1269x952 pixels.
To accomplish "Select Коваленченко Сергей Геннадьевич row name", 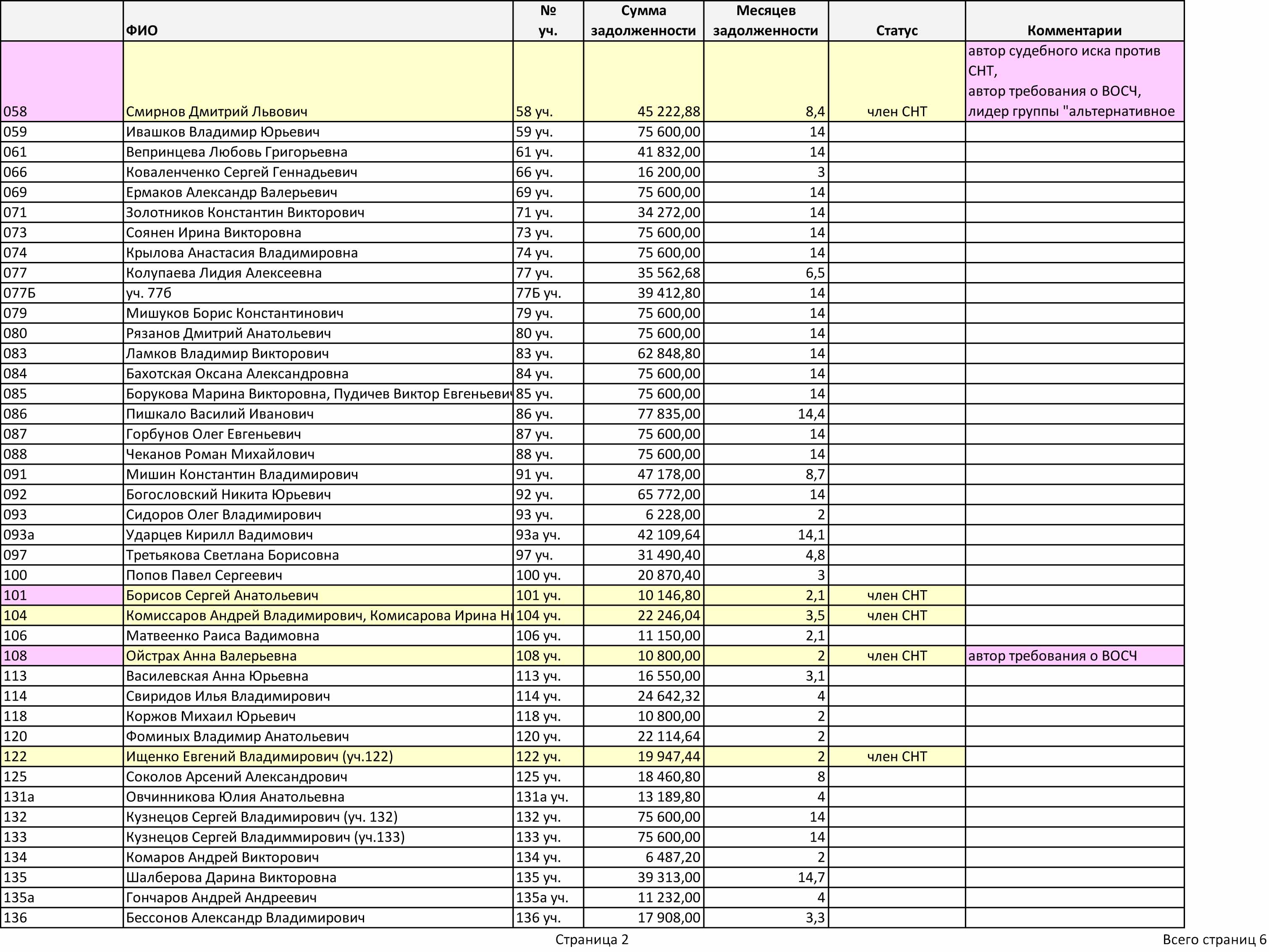I will pyautogui.click(x=241, y=172).
